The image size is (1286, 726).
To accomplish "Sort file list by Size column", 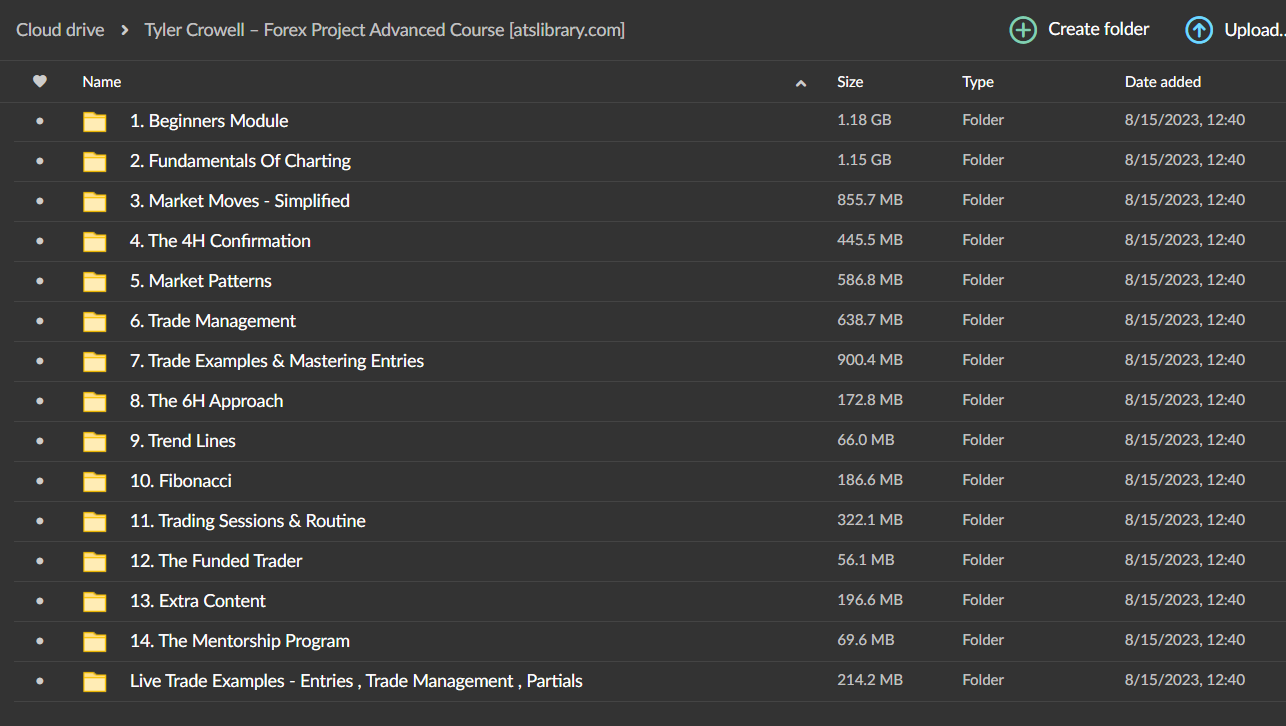I will [850, 82].
